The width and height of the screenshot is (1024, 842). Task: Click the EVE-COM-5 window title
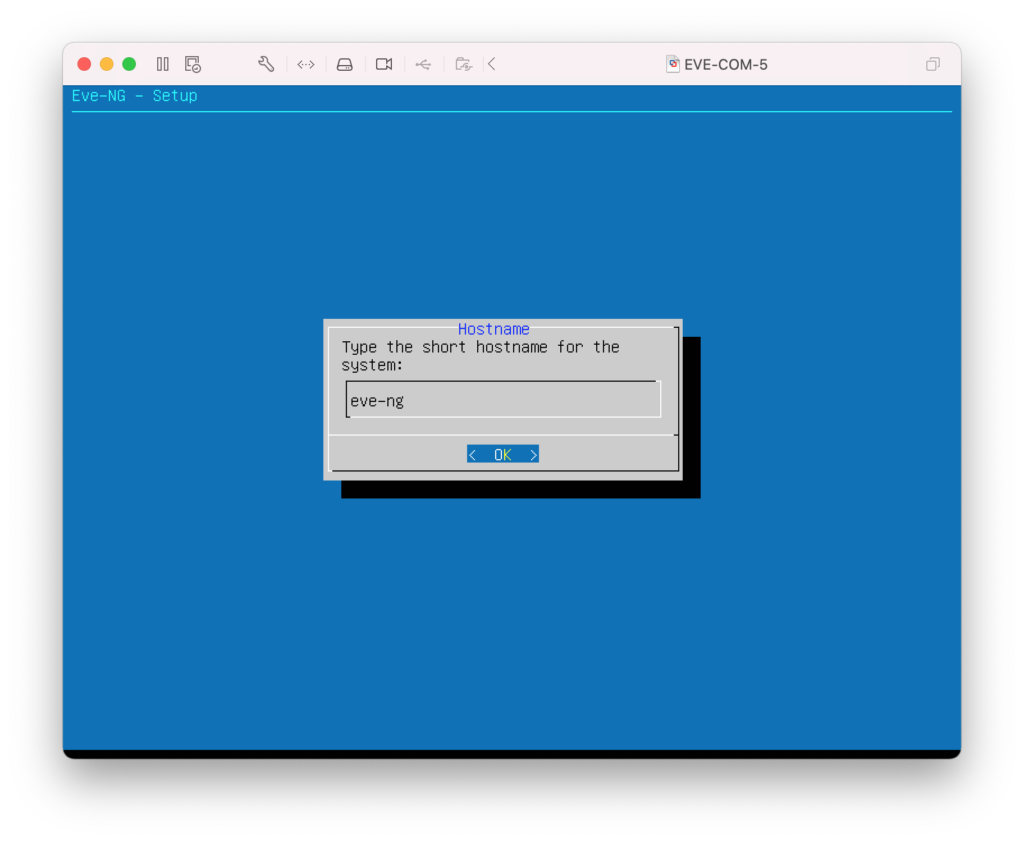click(x=726, y=65)
